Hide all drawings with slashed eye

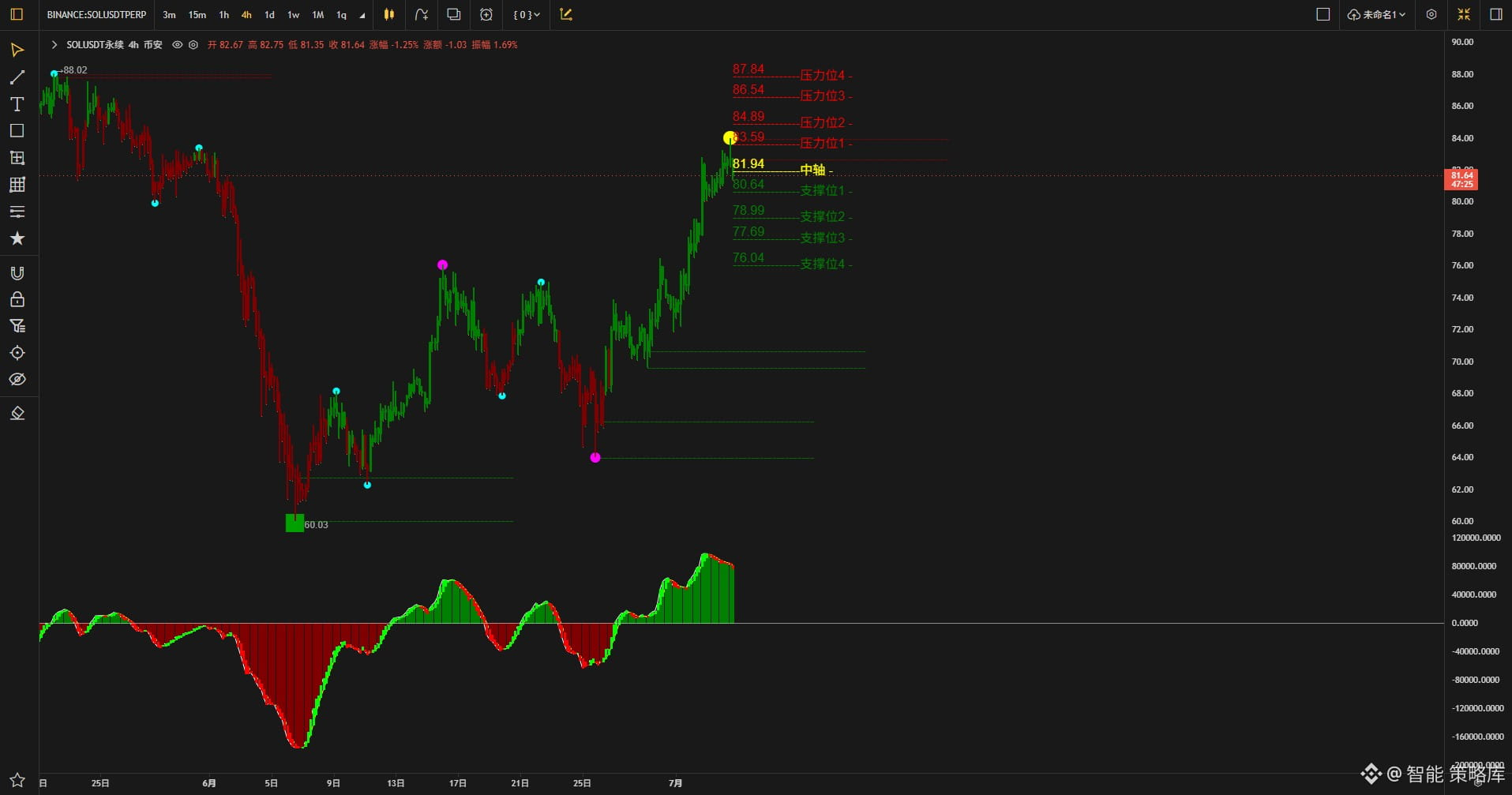coord(17,380)
